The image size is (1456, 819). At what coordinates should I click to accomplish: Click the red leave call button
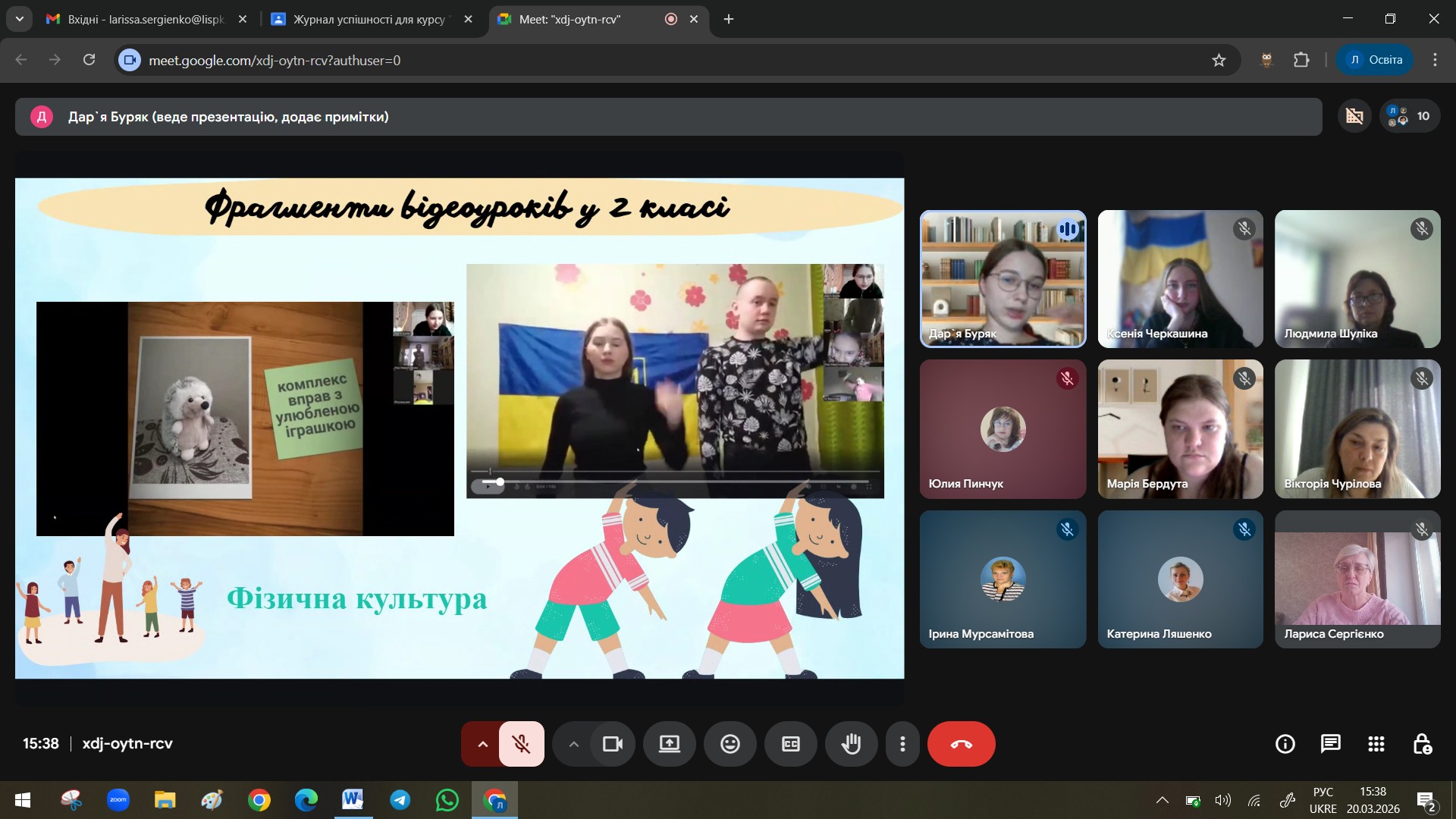[x=961, y=744]
